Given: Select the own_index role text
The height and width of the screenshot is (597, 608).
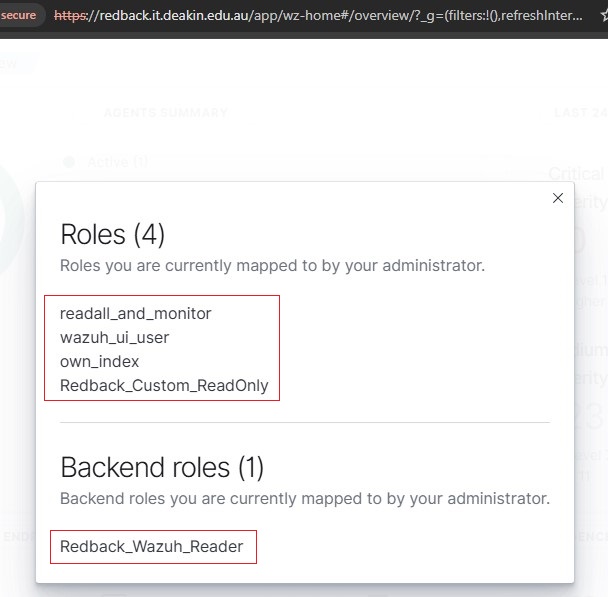Looking at the screenshot, I should pyautogui.click(x=99, y=362).
